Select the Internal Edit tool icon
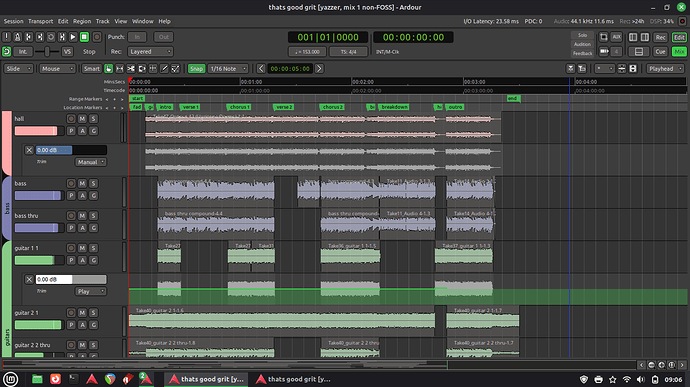The height and width of the screenshot is (387, 690). pos(175,69)
